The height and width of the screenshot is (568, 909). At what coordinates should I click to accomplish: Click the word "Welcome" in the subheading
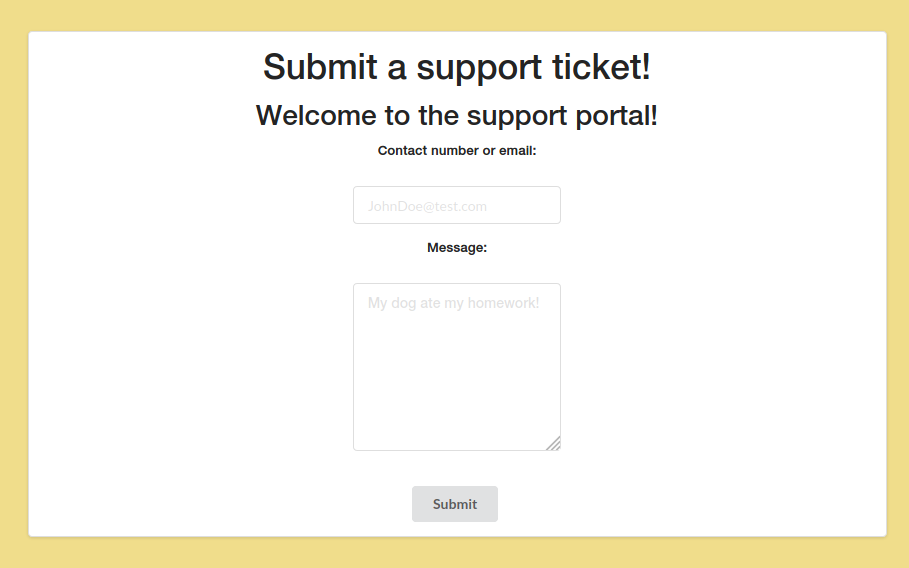[x=316, y=115]
